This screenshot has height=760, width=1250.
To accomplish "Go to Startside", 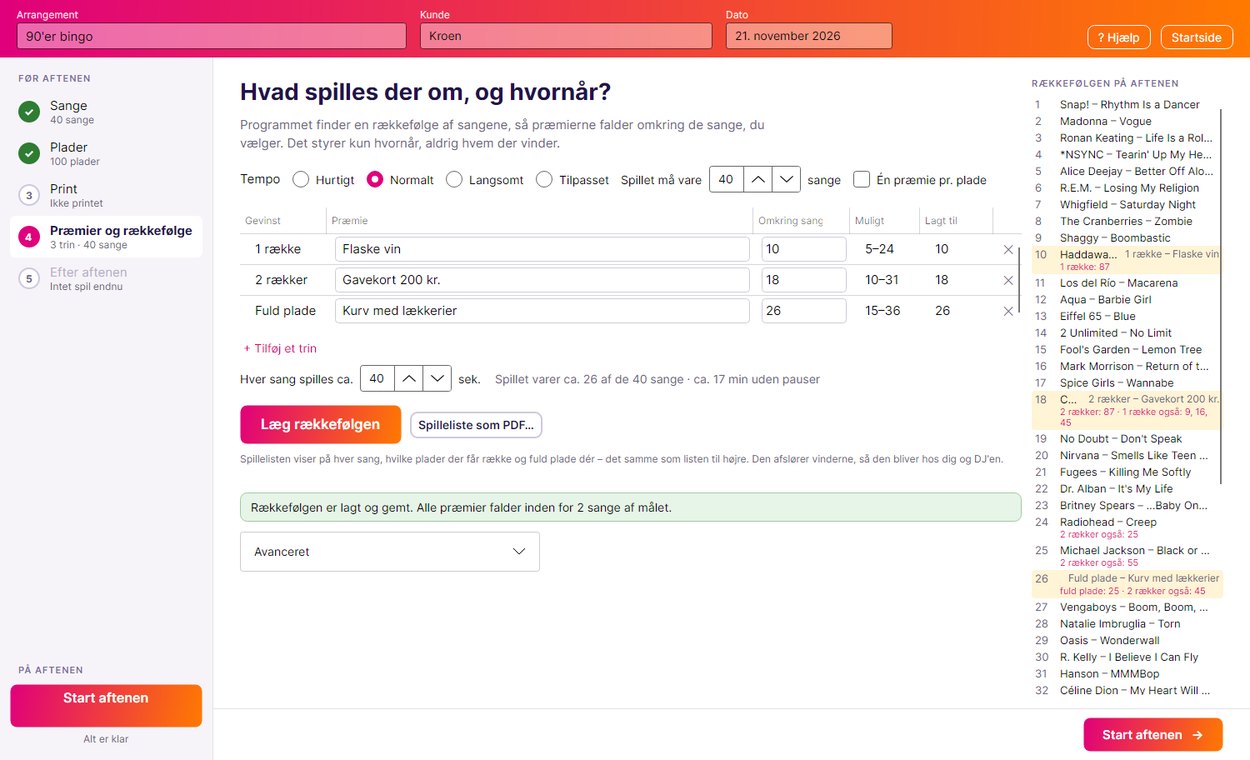I will 1197,37.
